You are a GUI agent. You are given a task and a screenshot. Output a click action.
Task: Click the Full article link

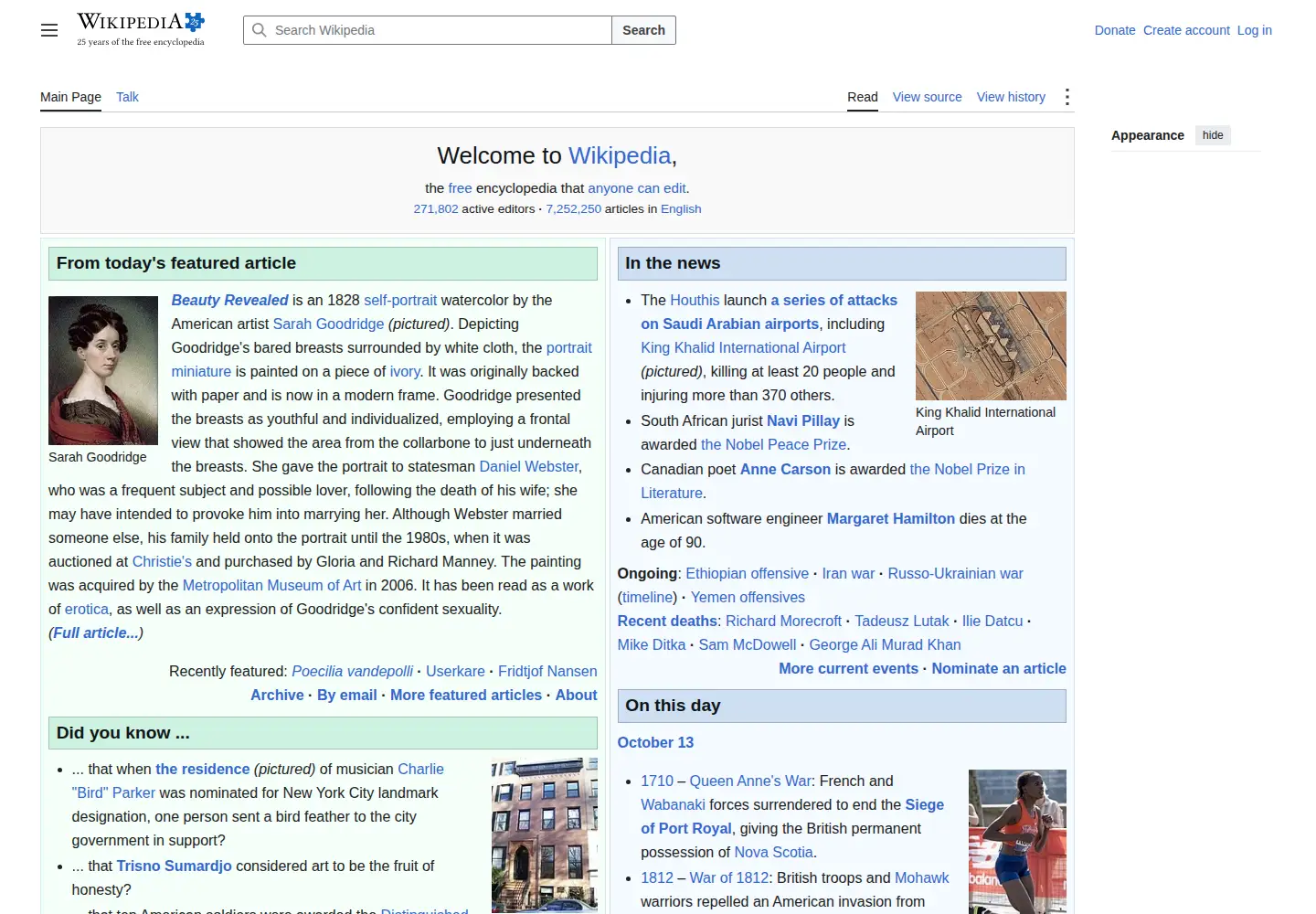(x=96, y=632)
